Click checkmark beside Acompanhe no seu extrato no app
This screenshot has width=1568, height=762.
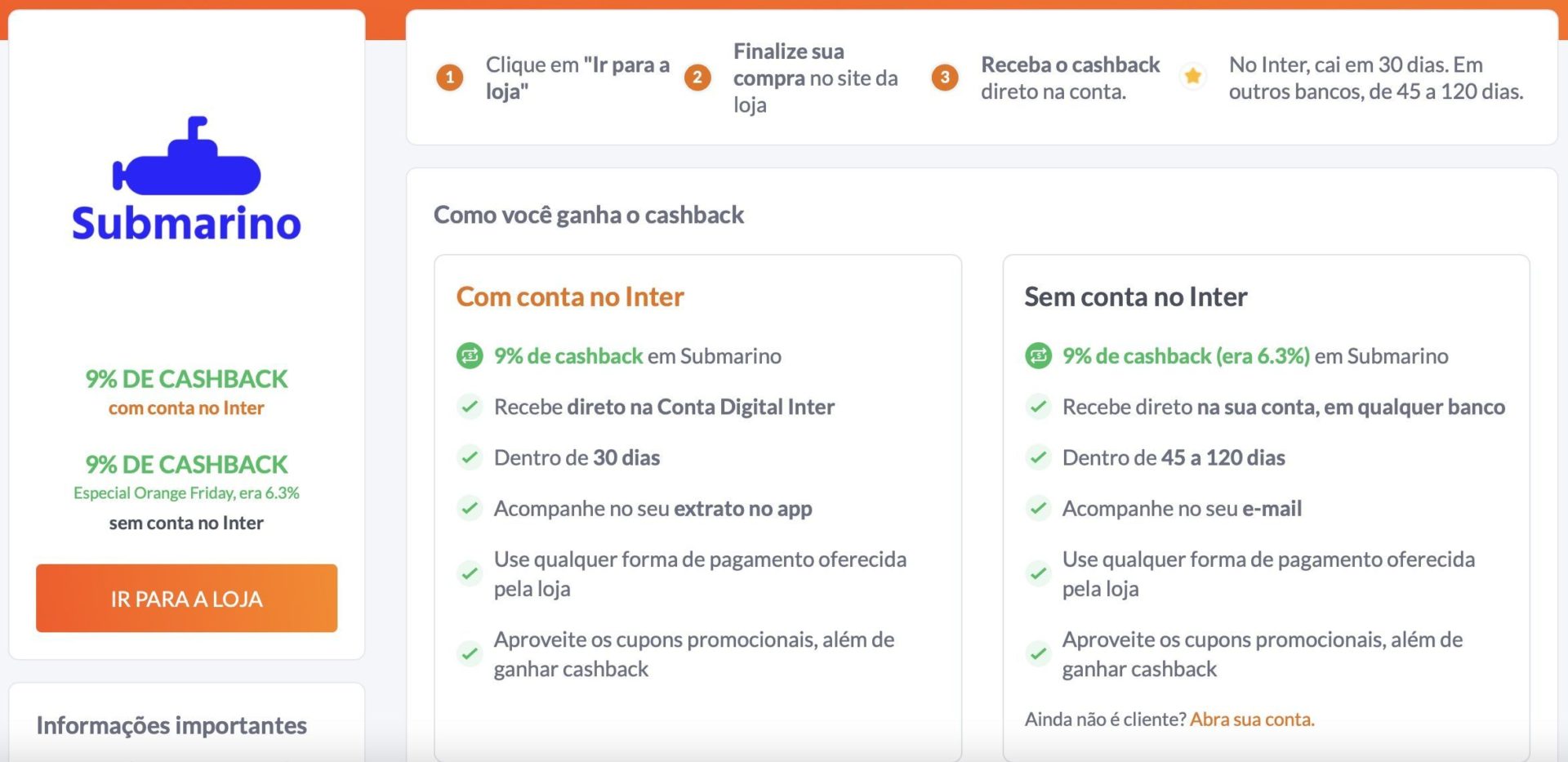(x=470, y=508)
